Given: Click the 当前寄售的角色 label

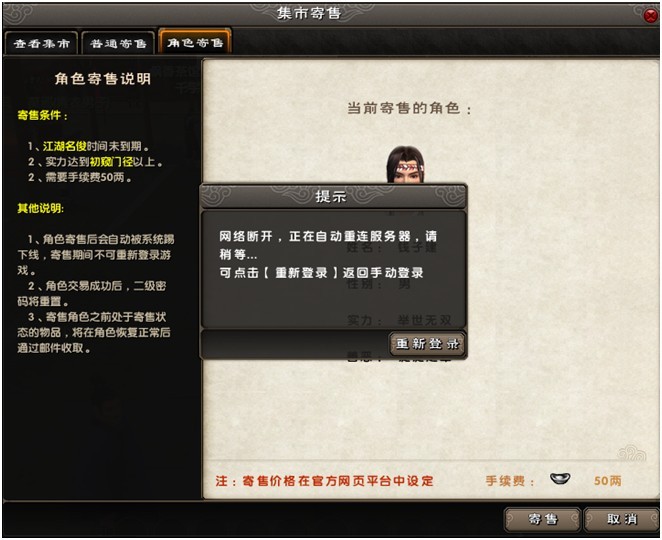Looking at the screenshot, I should point(409,109).
